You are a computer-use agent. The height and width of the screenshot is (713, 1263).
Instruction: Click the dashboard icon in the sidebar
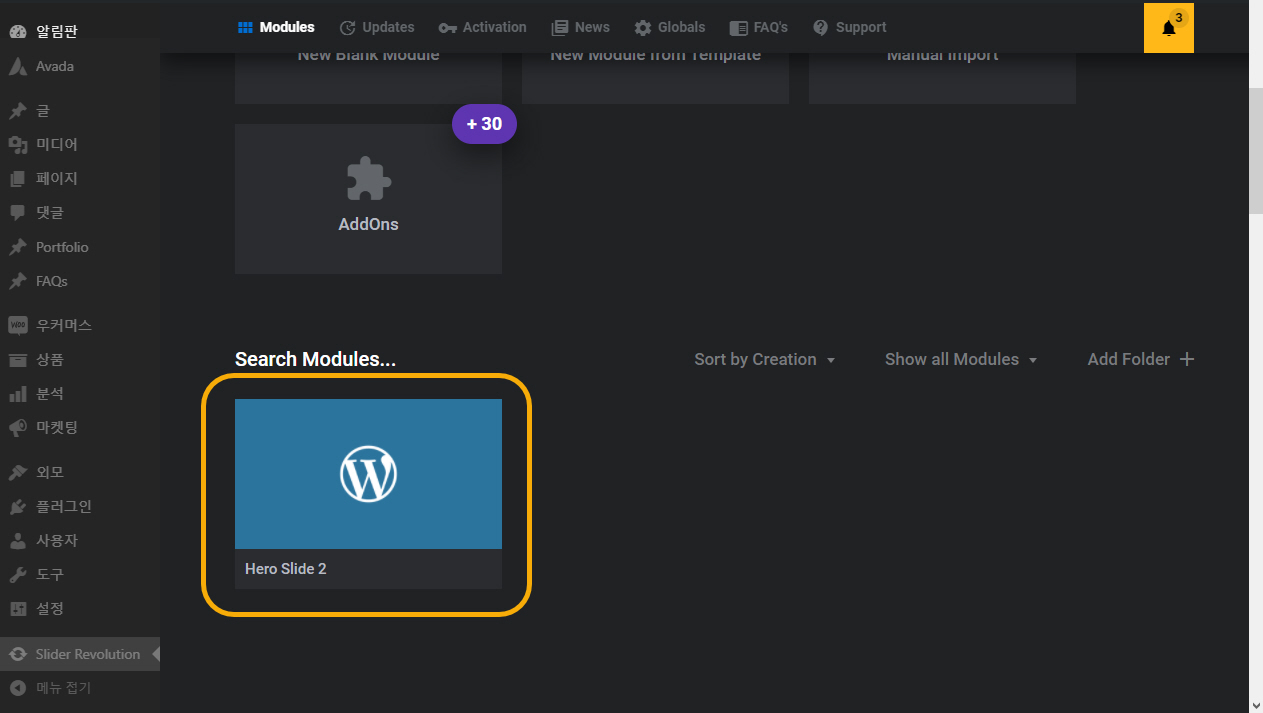coord(17,32)
